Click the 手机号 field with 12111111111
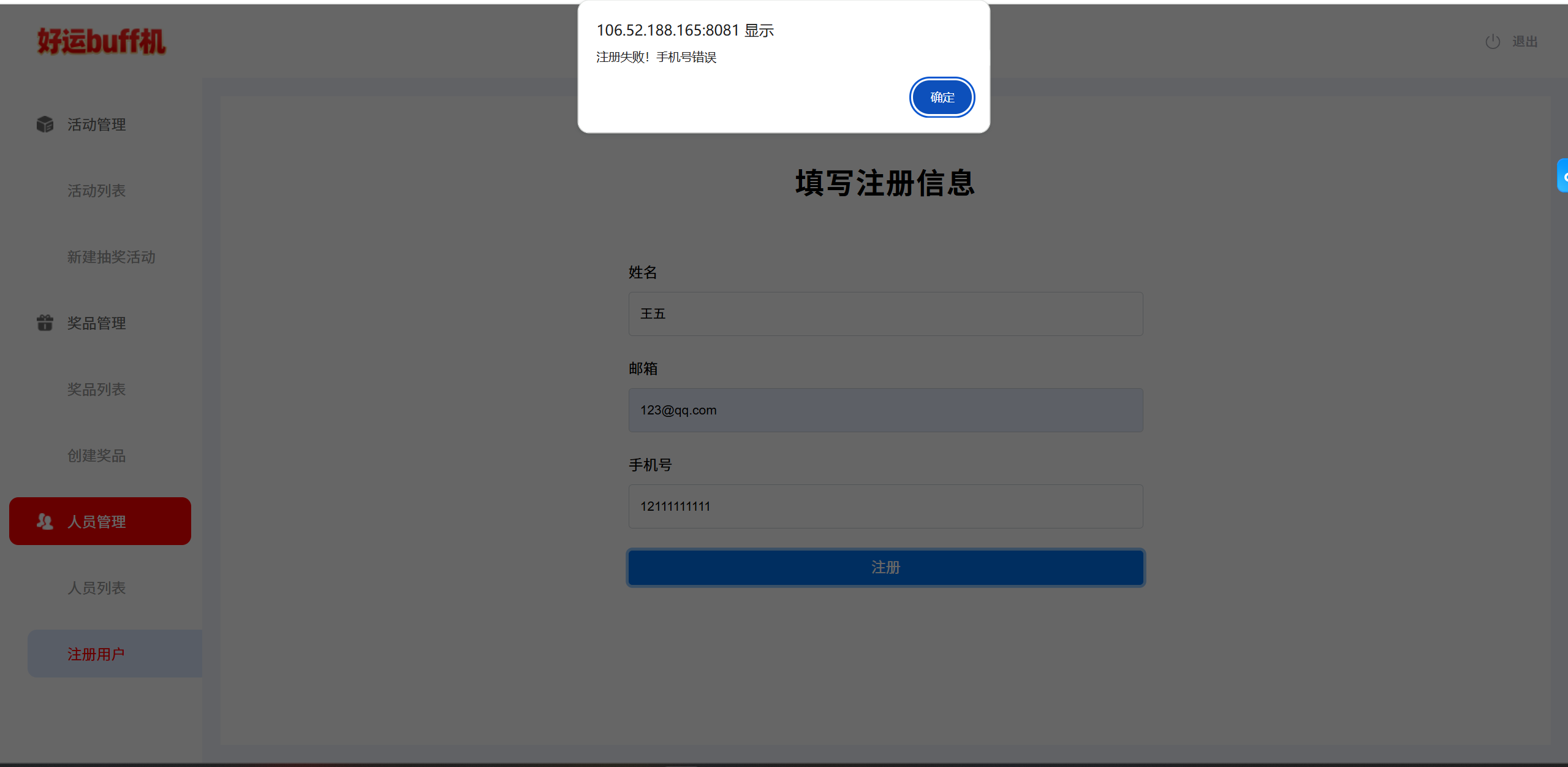 pyautogui.click(x=885, y=506)
